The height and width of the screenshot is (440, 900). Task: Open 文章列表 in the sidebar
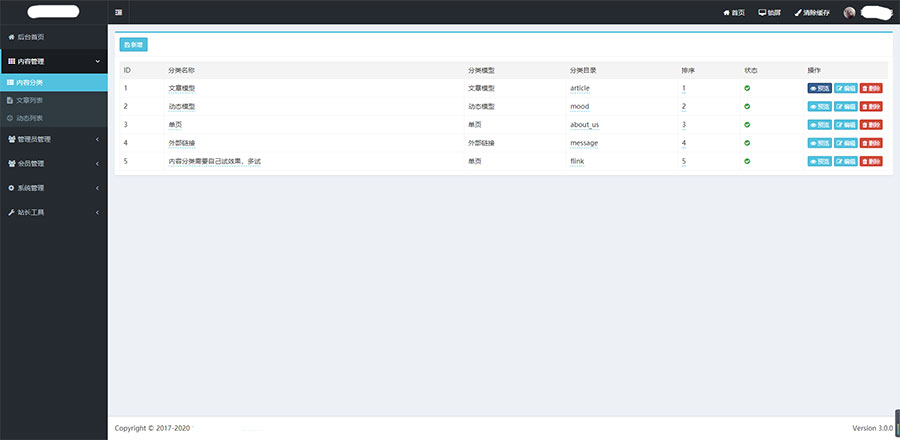tap(30, 100)
